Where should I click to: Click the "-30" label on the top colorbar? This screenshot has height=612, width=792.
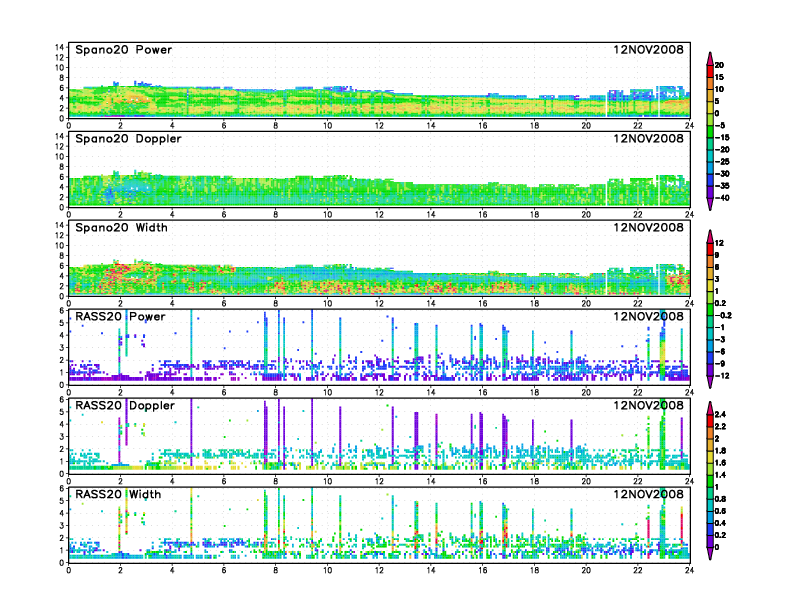pyautogui.click(x=722, y=174)
